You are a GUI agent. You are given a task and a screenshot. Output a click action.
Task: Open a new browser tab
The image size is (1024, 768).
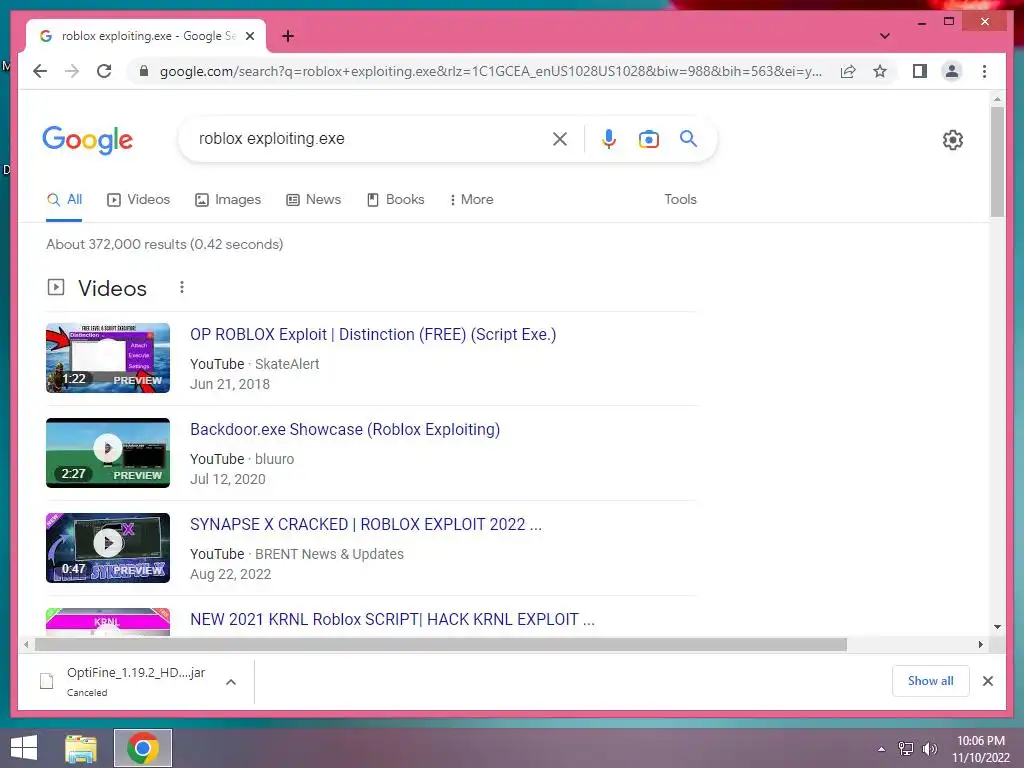288,36
